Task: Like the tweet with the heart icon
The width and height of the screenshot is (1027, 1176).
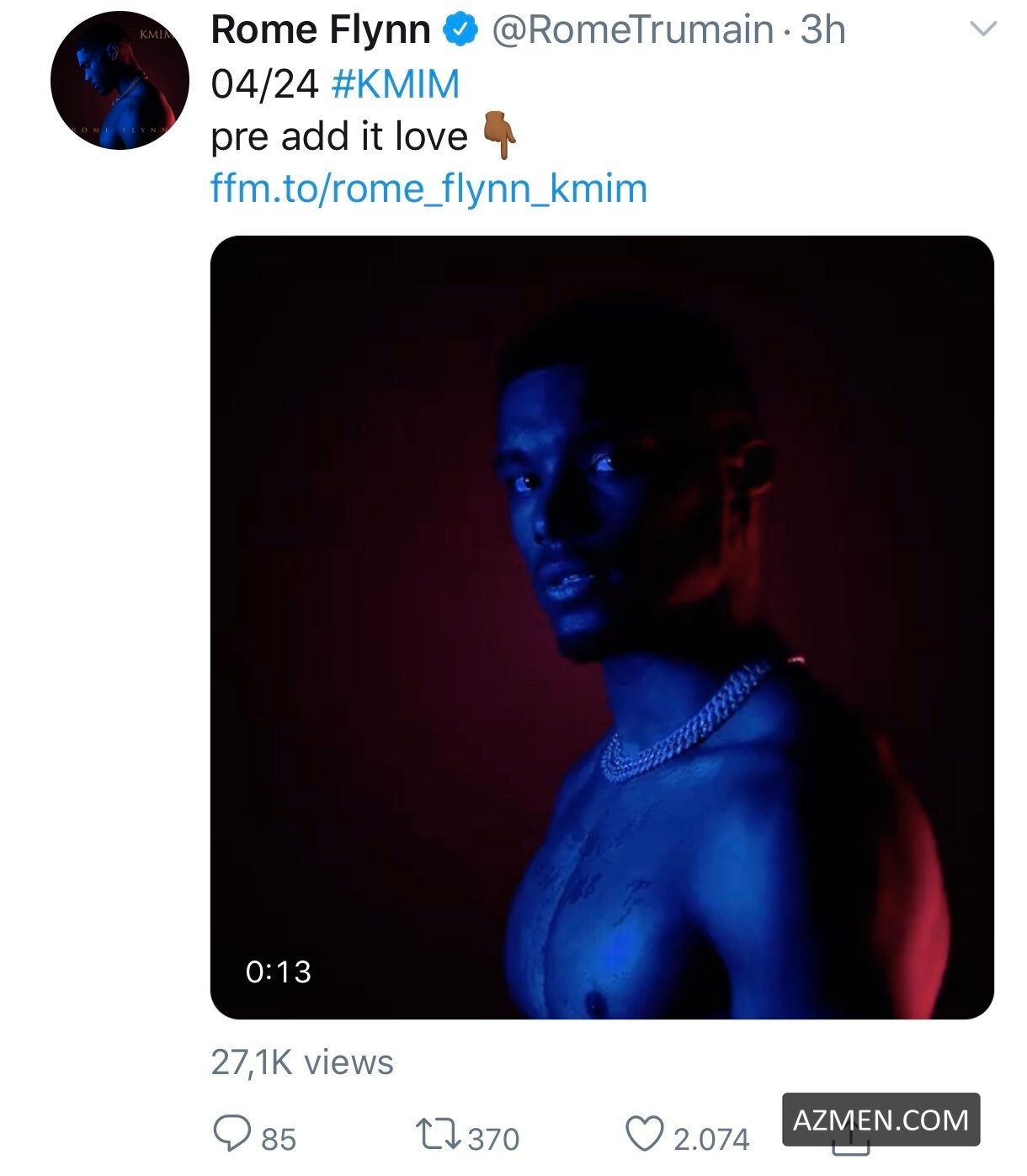Action: click(645, 1133)
